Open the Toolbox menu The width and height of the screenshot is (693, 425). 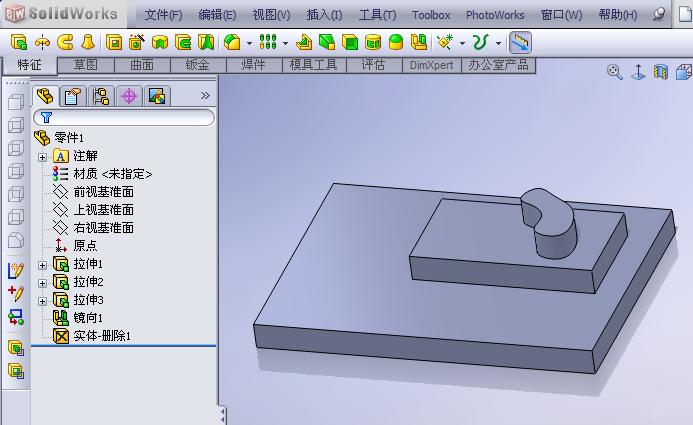(x=431, y=15)
